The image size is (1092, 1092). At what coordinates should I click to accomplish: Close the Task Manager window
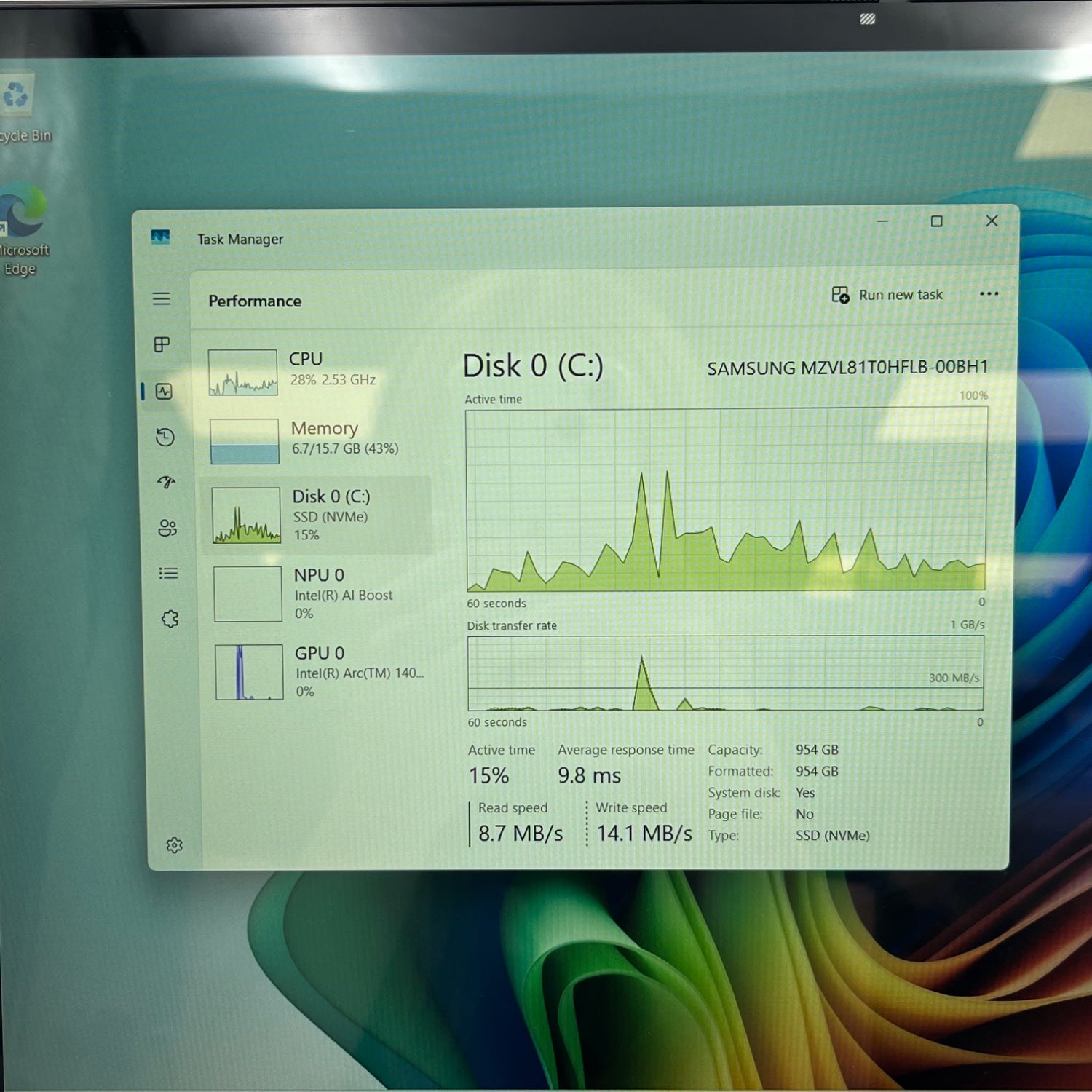pyautogui.click(x=992, y=221)
